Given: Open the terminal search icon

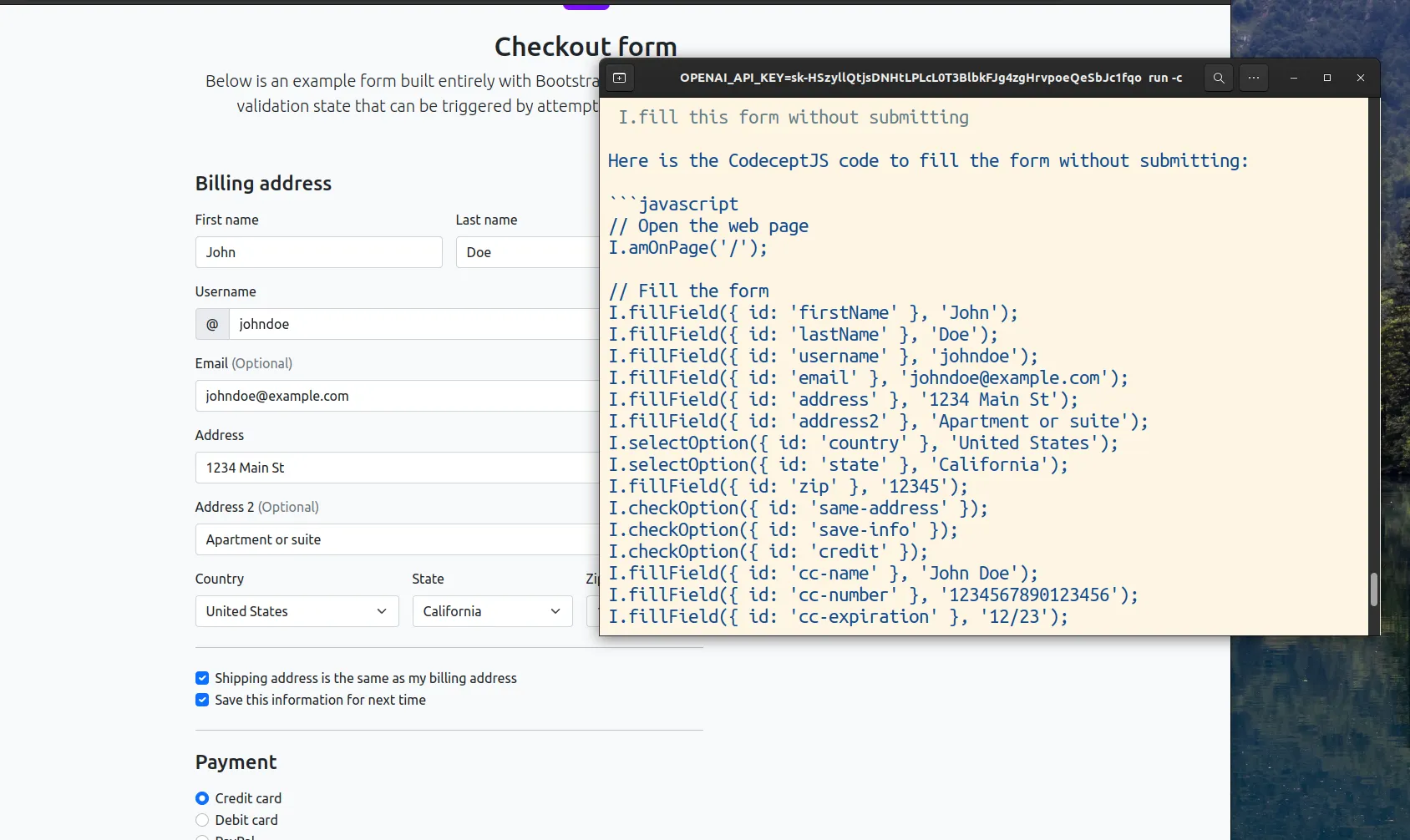Looking at the screenshot, I should pos(1219,78).
